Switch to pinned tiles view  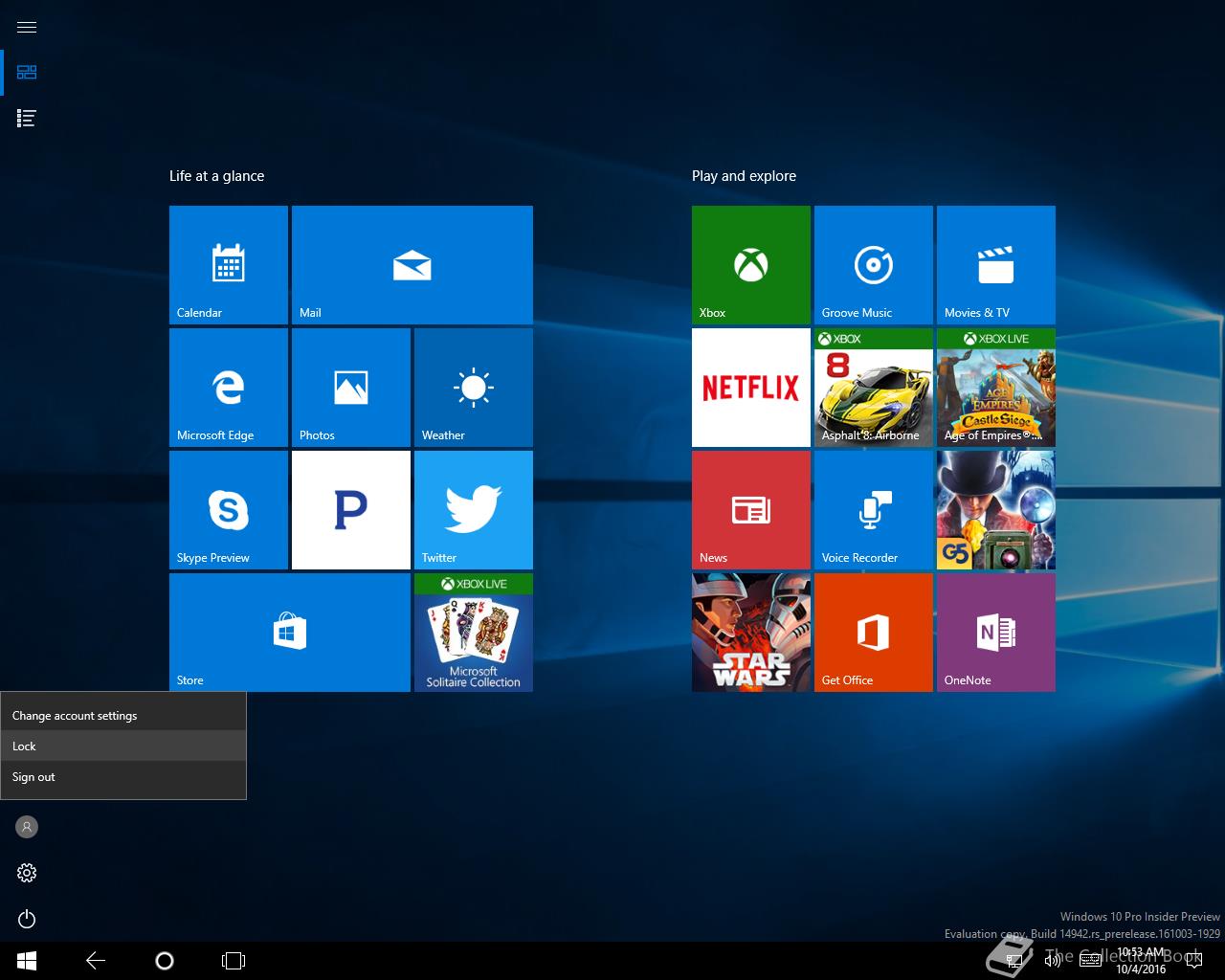[x=27, y=73]
